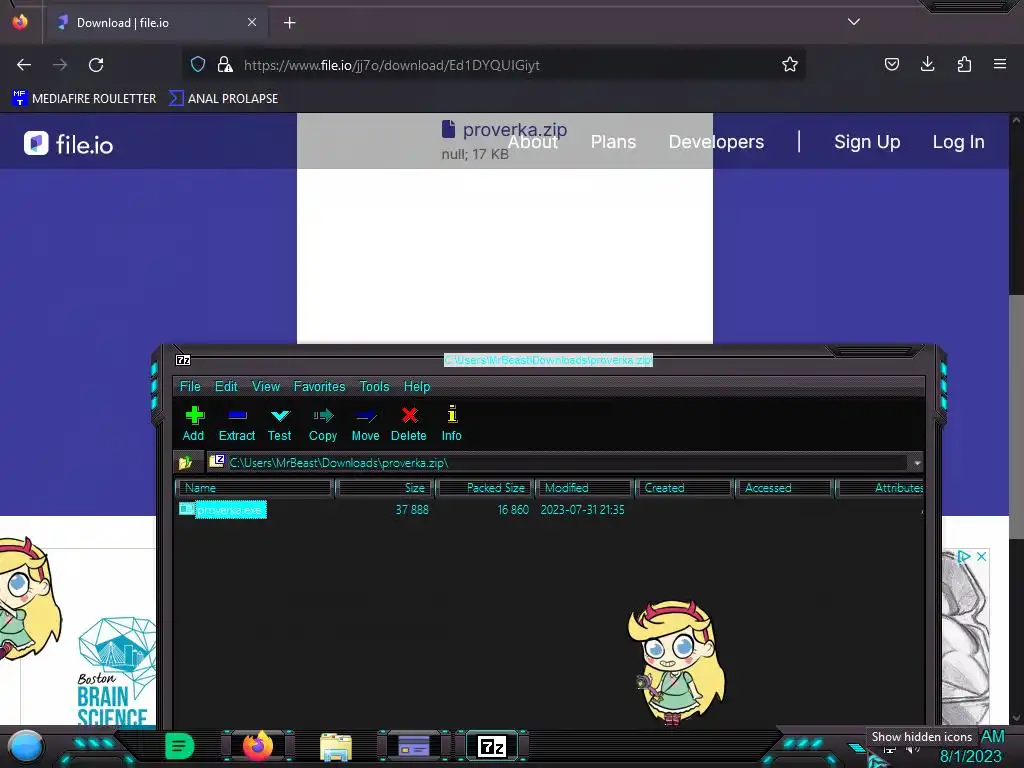Open the Windows Start orb
Viewport: 1024px width, 768px height.
pos(26,746)
